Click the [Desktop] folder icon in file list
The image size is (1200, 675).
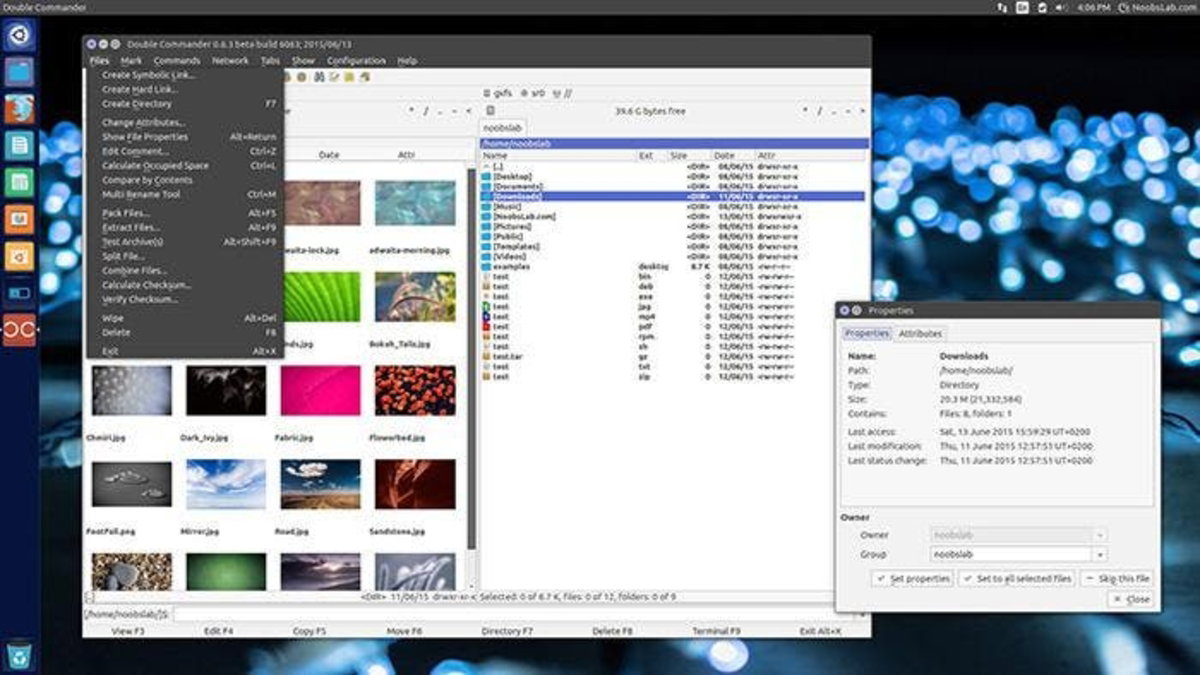click(487, 176)
